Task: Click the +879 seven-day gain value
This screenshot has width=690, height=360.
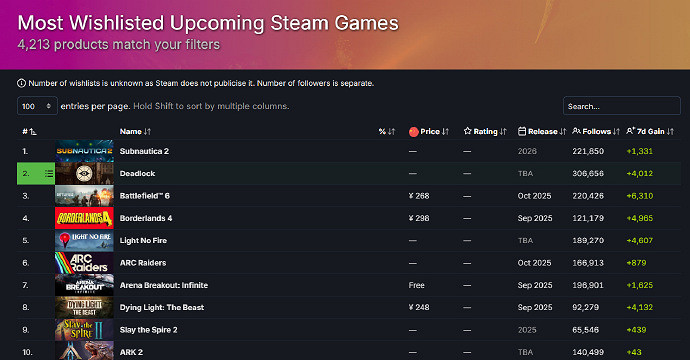Action: pos(636,263)
